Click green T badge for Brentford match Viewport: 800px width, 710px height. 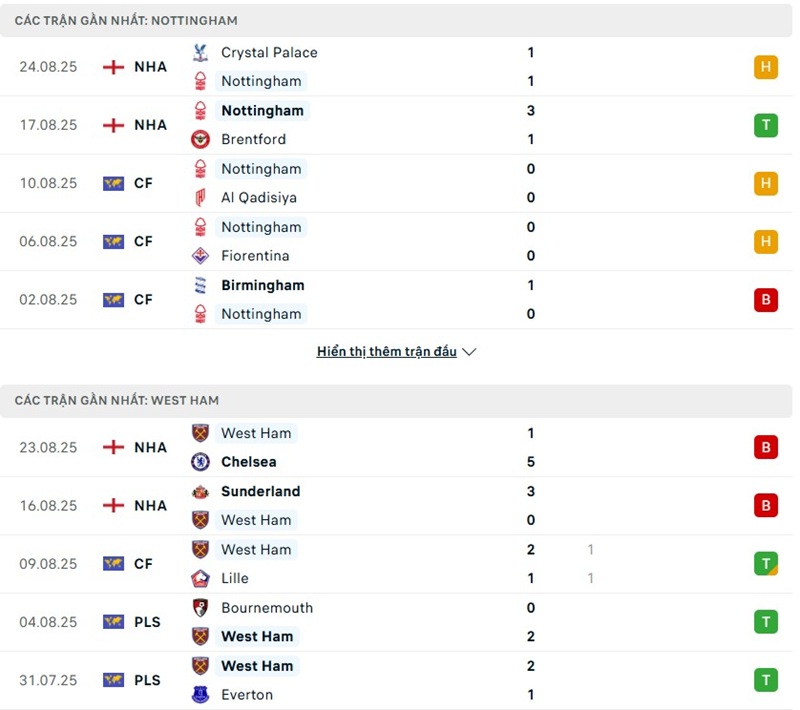(766, 125)
